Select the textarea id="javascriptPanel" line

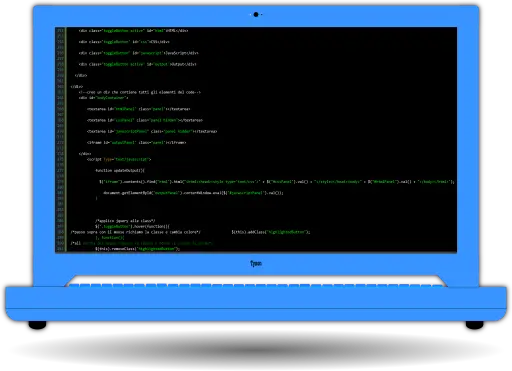pos(152,131)
